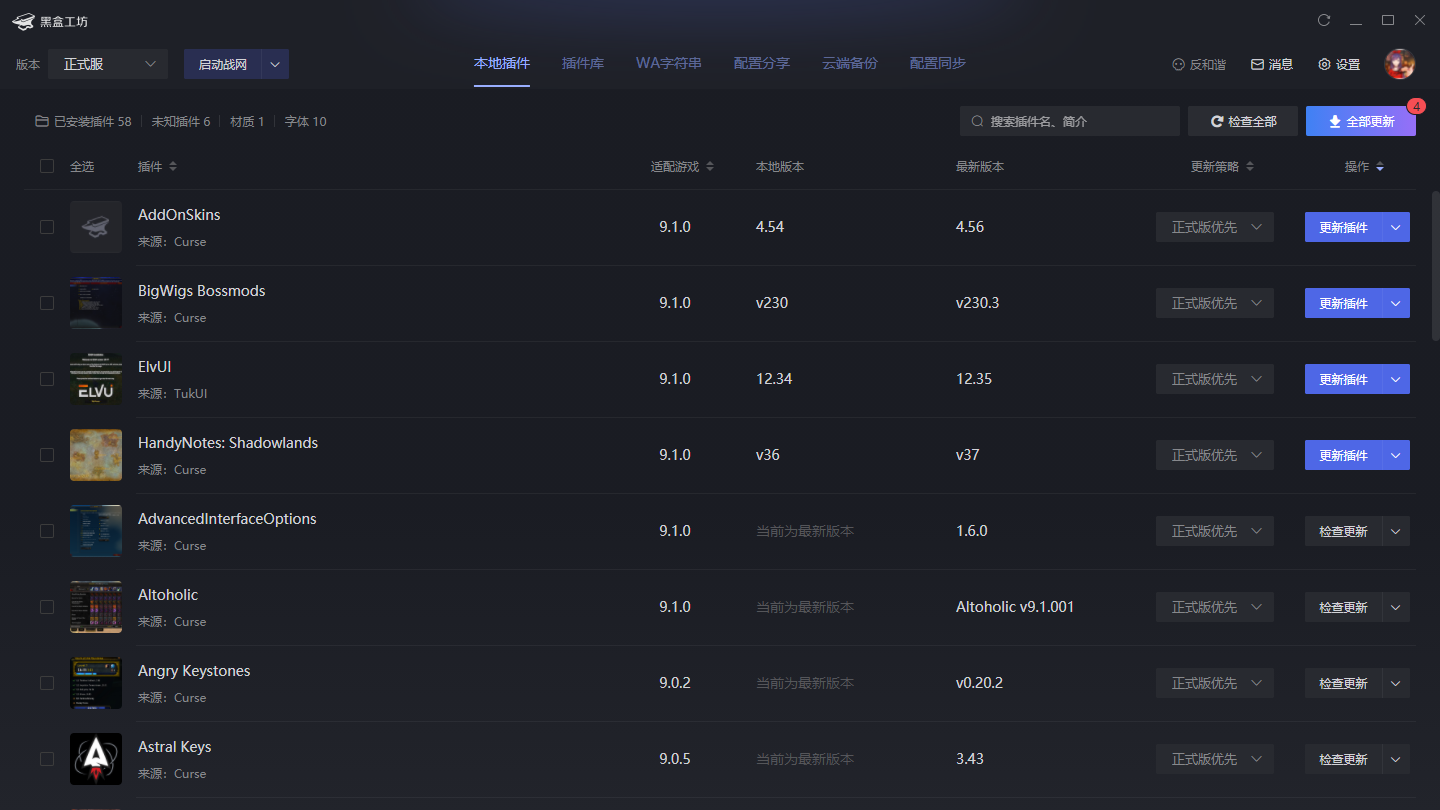1440x810 pixels.
Task: Open the WA strings tab
Action: point(668,63)
